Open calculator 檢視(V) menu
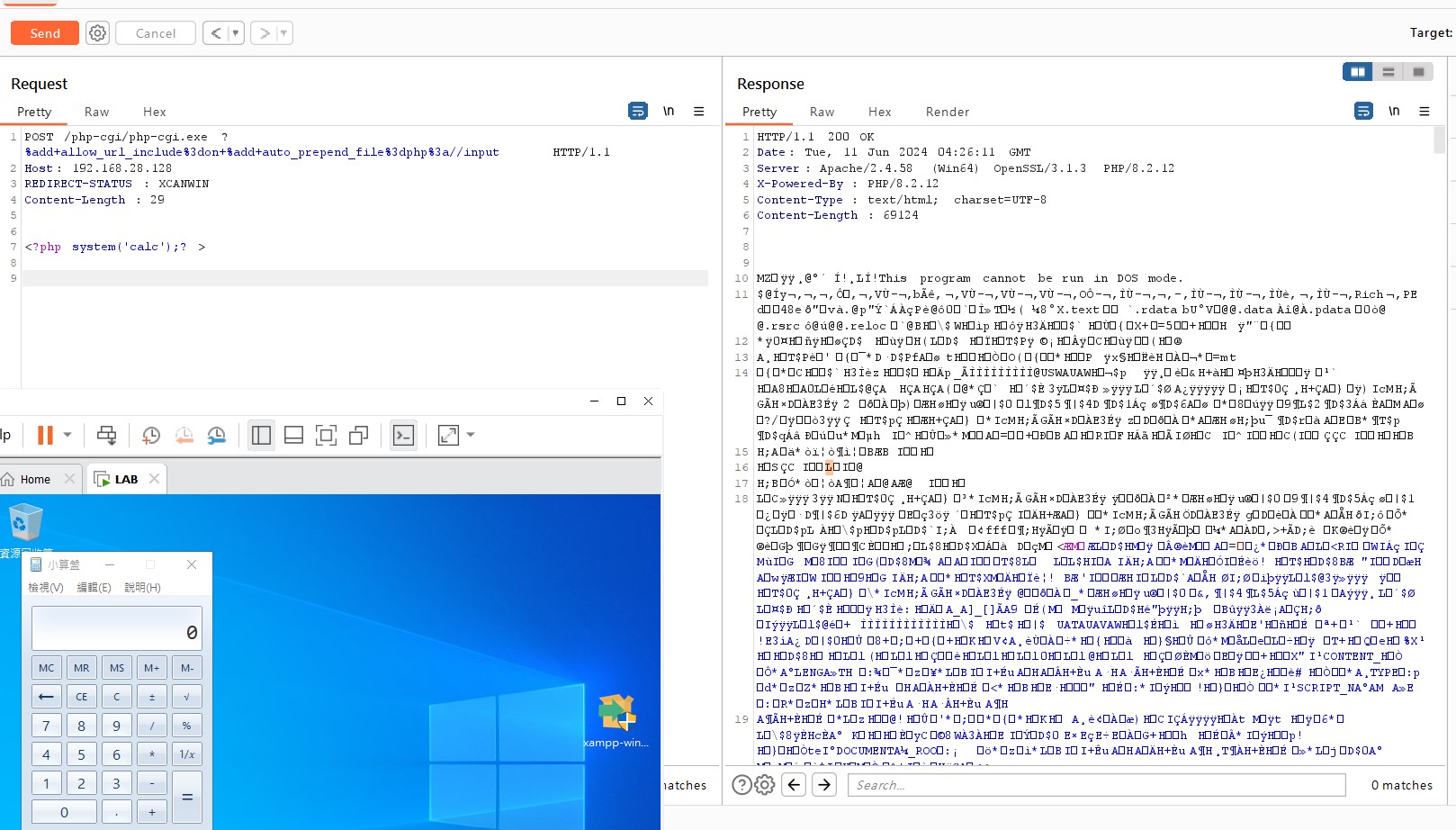The height and width of the screenshot is (830, 1456). pos(46,587)
